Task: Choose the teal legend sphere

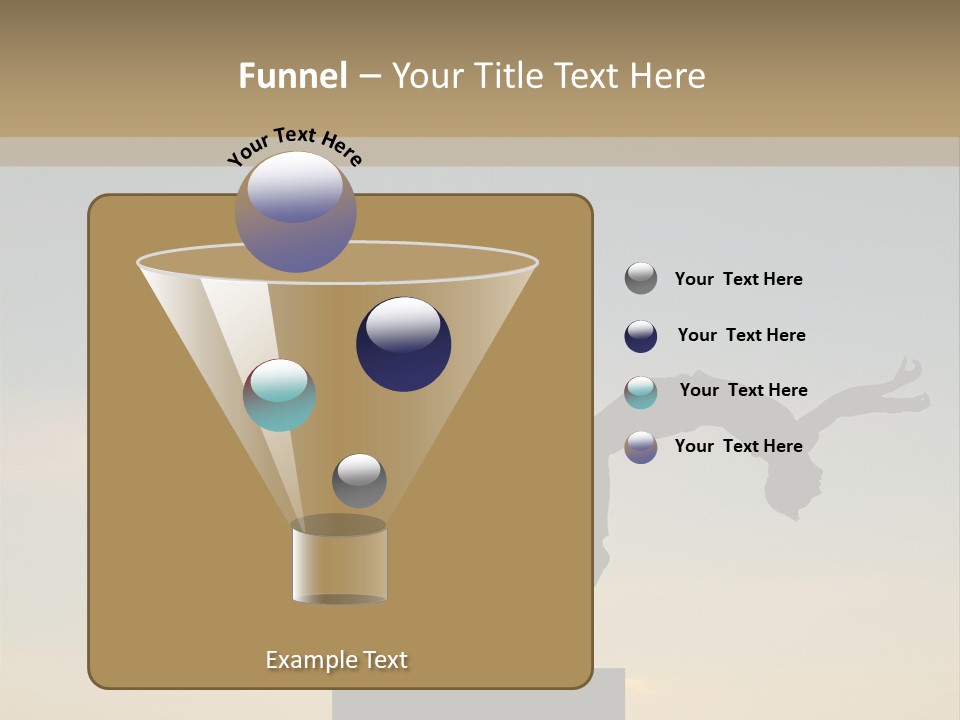Action: [641, 392]
